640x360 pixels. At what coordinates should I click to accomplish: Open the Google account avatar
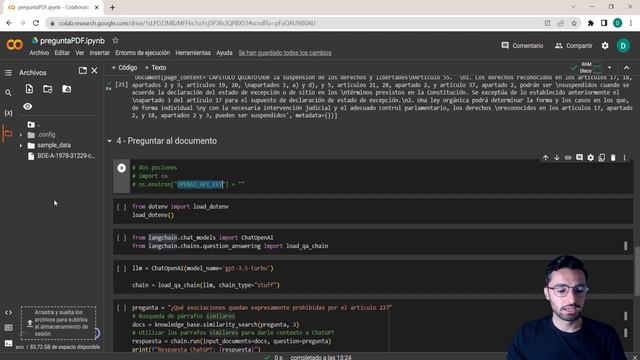[x=623, y=46]
